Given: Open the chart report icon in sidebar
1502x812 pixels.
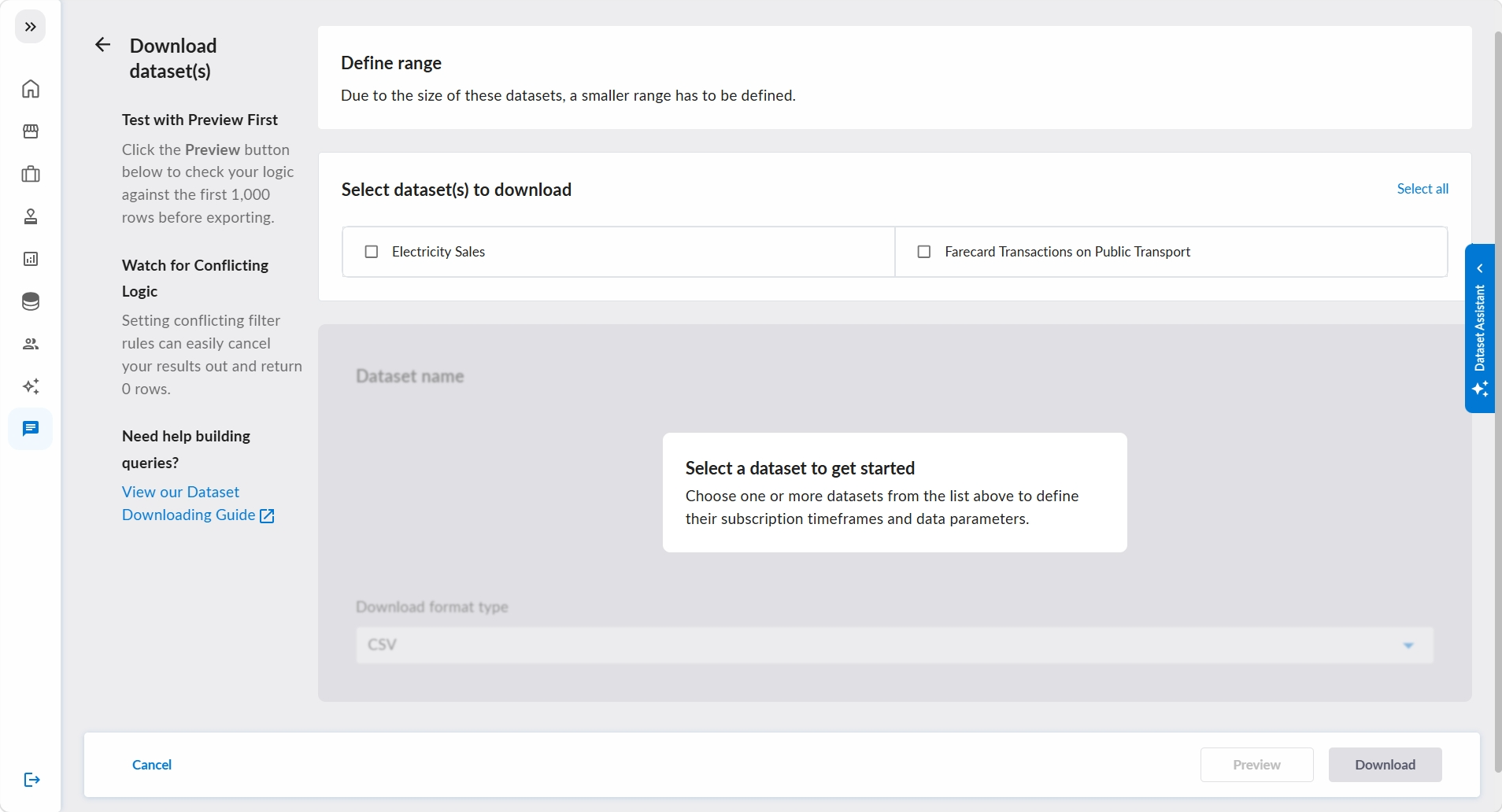Looking at the screenshot, I should pyautogui.click(x=31, y=259).
